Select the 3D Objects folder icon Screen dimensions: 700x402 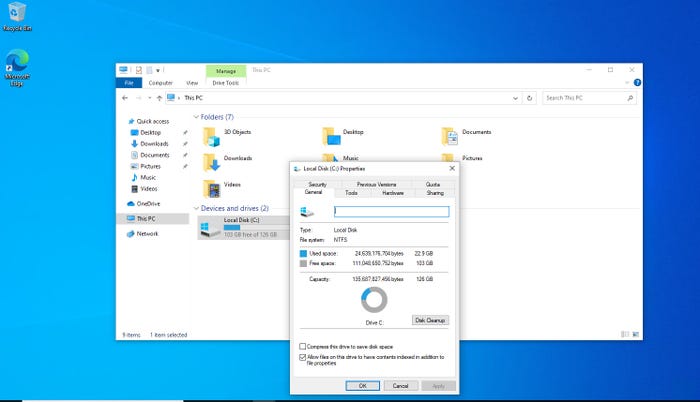click(x=211, y=136)
